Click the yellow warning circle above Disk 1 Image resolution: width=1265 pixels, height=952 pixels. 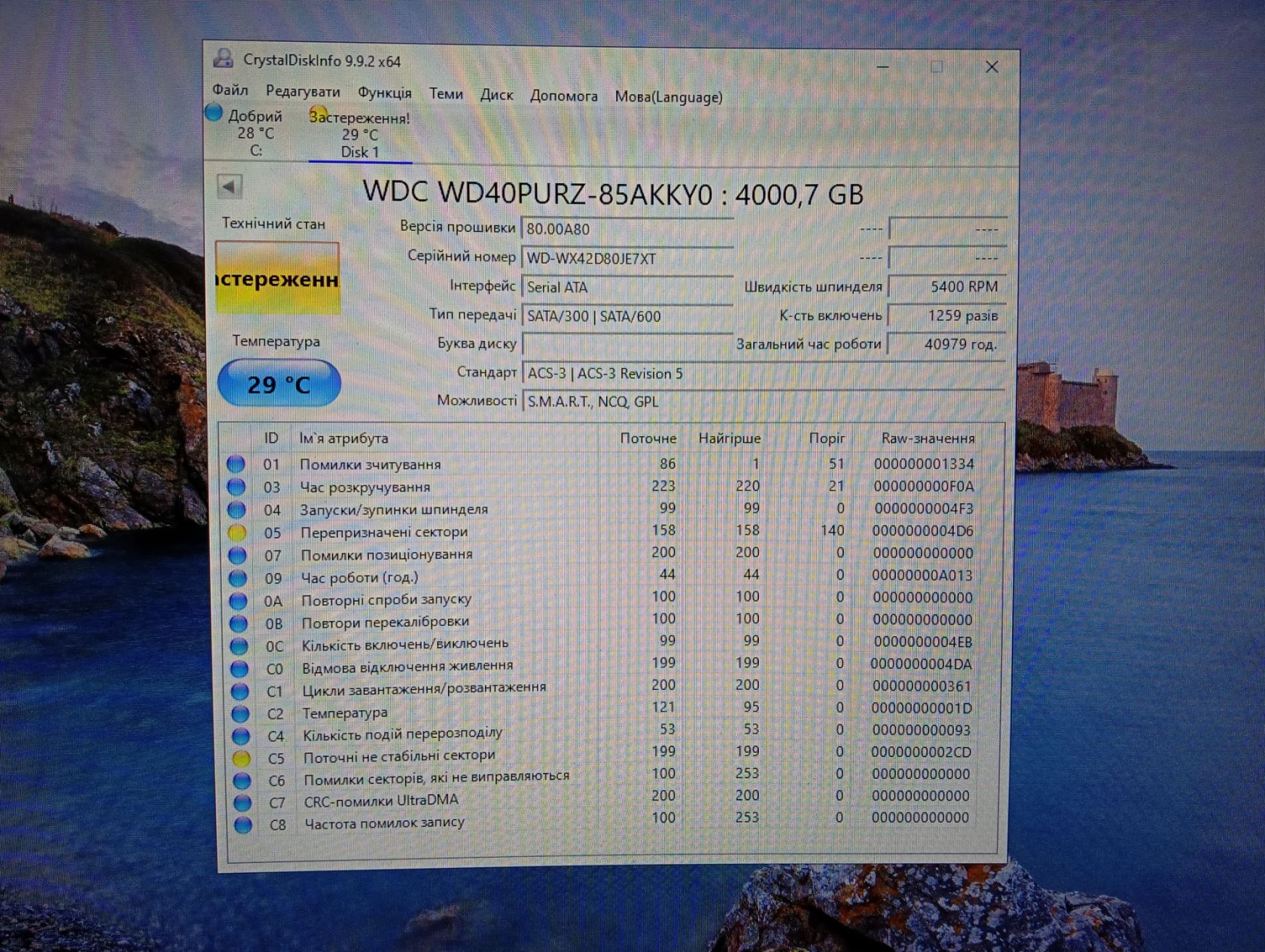click(x=319, y=115)
